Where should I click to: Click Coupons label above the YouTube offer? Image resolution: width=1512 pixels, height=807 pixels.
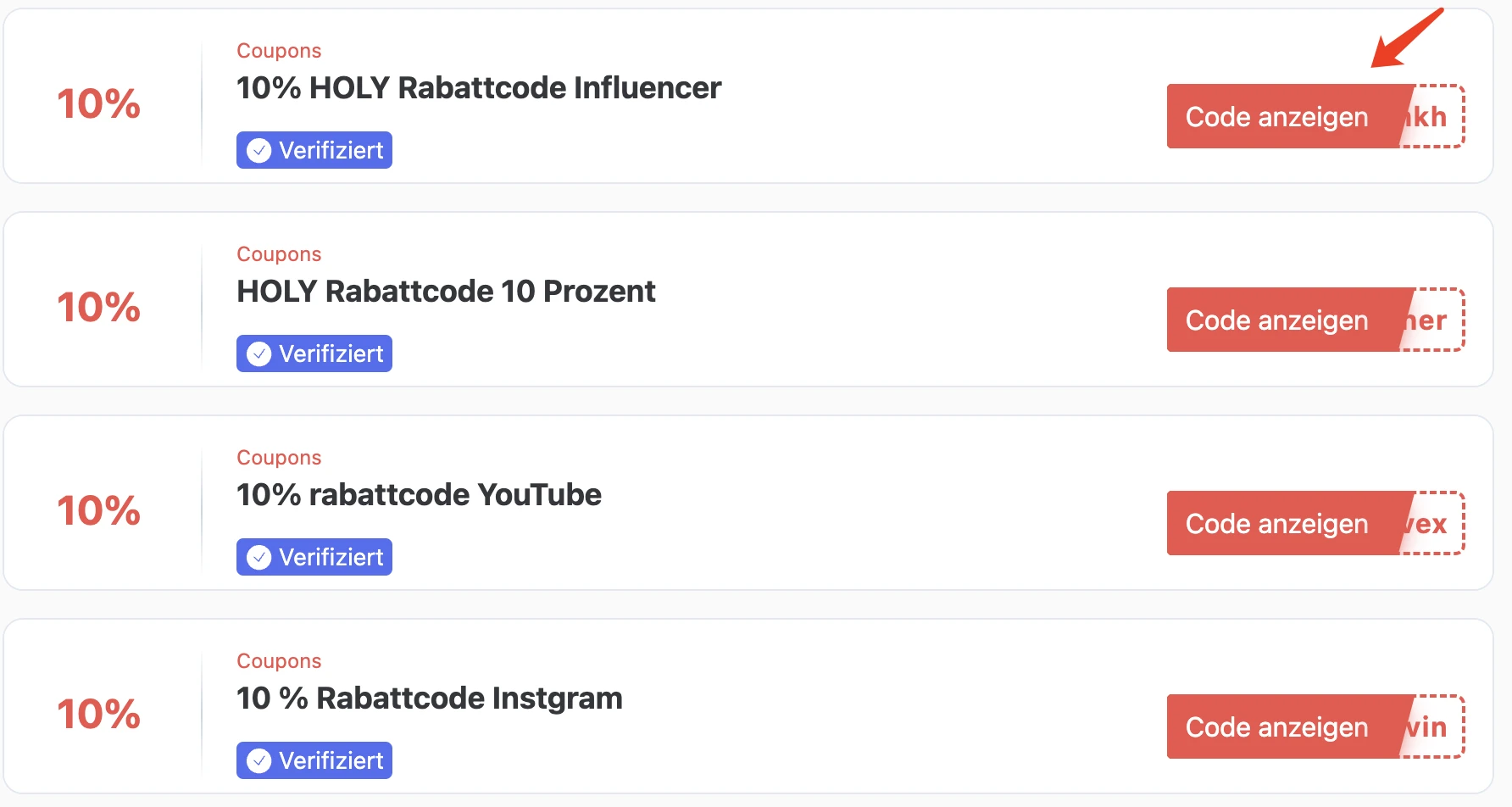click(279, 458)
